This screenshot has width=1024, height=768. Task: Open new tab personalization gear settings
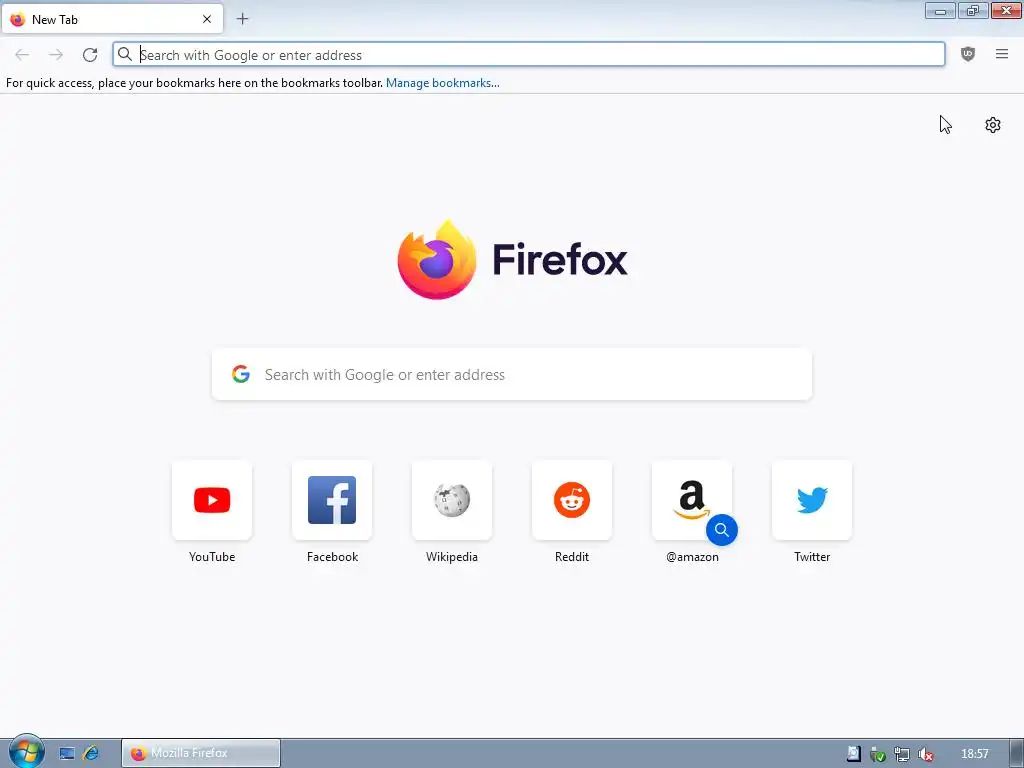click(x=993, y=125)
